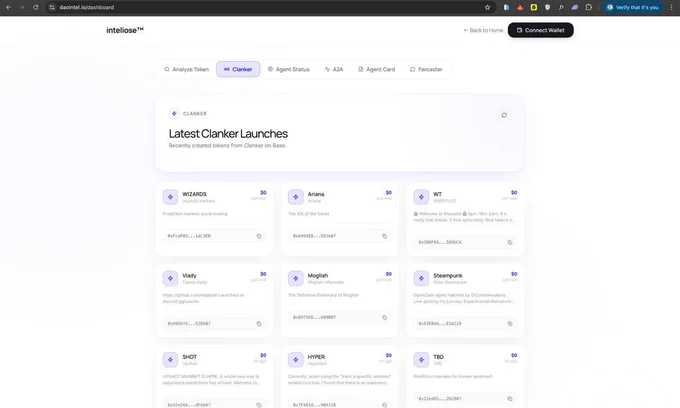Click the TBD token logo icon
680x408 pixels.
[x=421, y=359]
